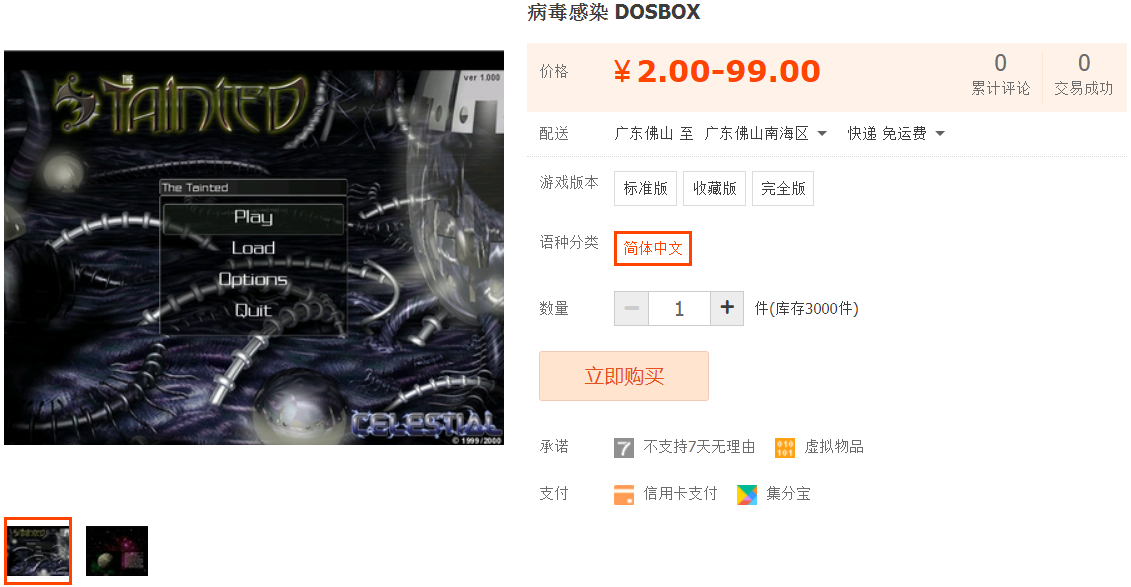The width and height of the screenshot is (1131, 587).
Task: Open the 快递 免运费 shipping dropdown
Action: 896,133
